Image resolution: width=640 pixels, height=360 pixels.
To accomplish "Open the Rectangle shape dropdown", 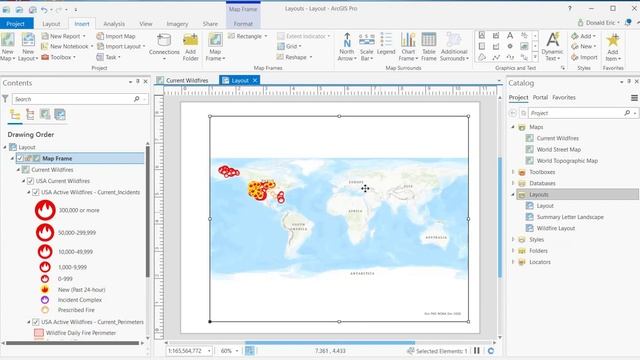I will point(266,36).
